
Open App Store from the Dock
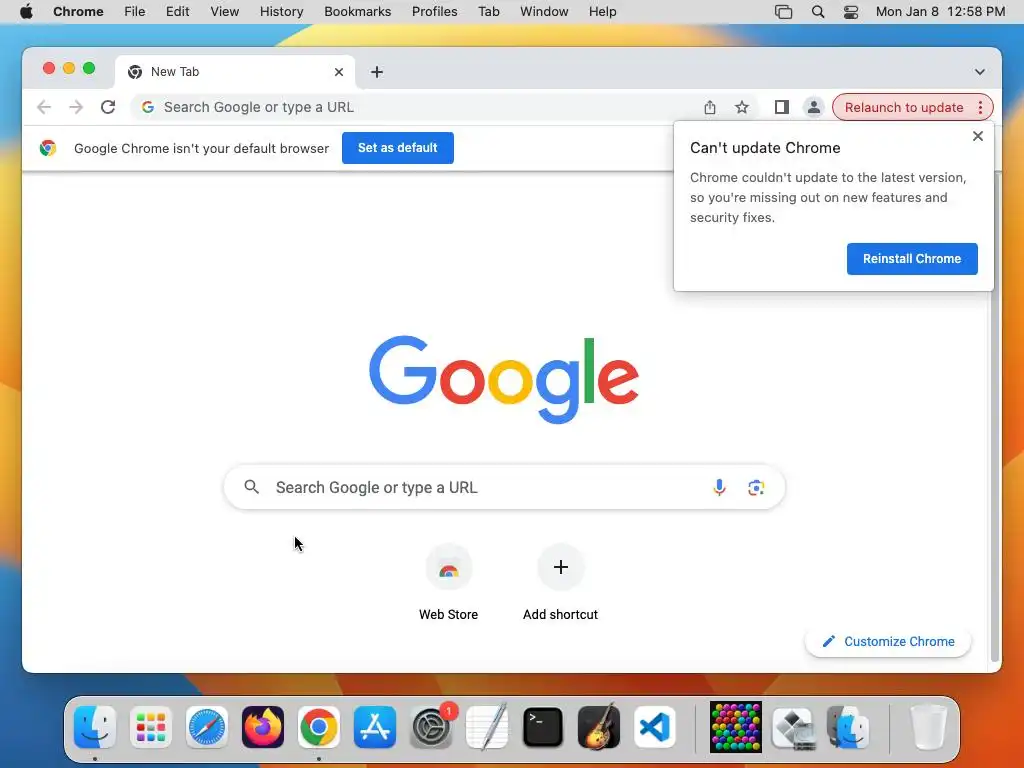pos(375,727)
